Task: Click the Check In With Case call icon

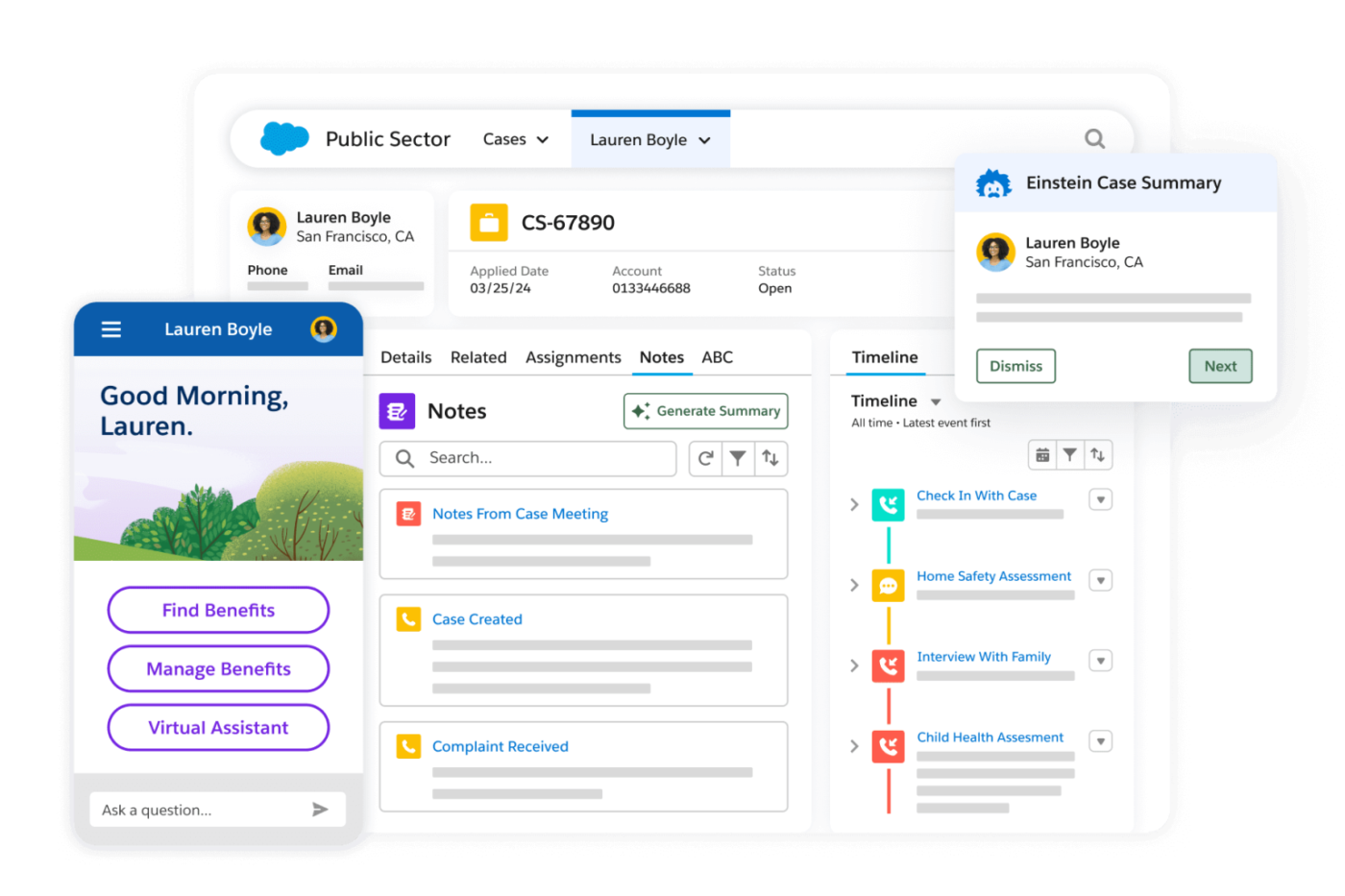Action: click(x=889, y=504)
